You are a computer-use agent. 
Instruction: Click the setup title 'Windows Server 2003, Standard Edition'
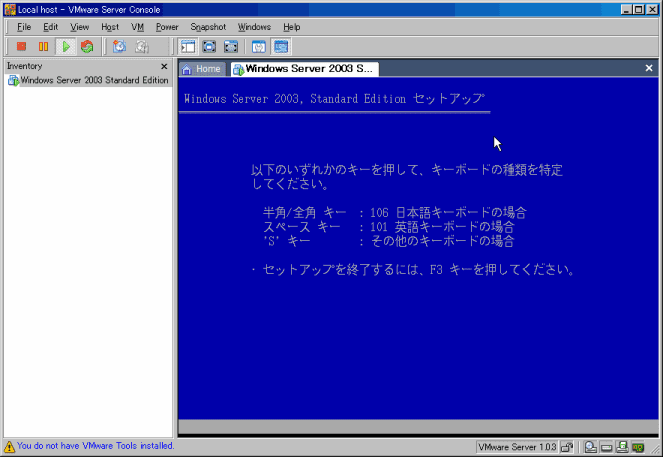(295, 99)
